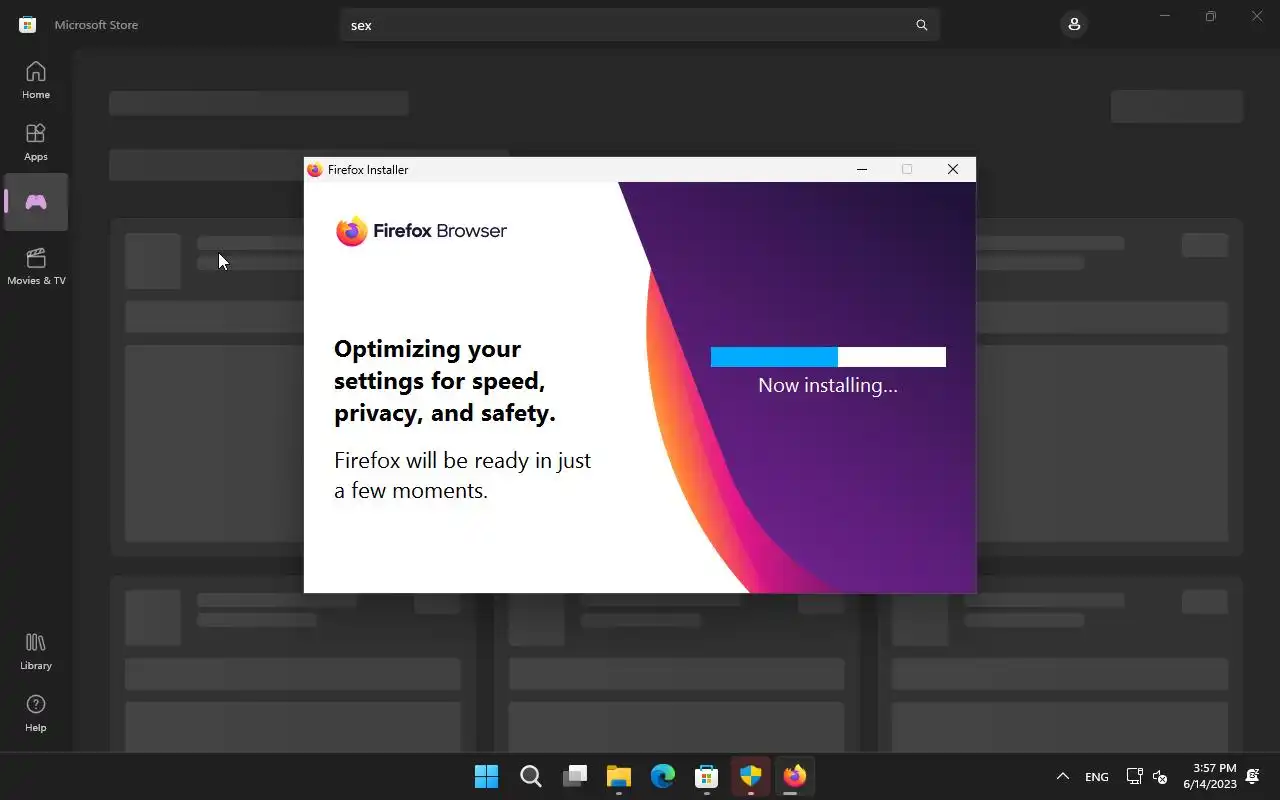Click in the Store search box
The width and height of the screenshot is (1280, 800).
(x=640, y=25)
